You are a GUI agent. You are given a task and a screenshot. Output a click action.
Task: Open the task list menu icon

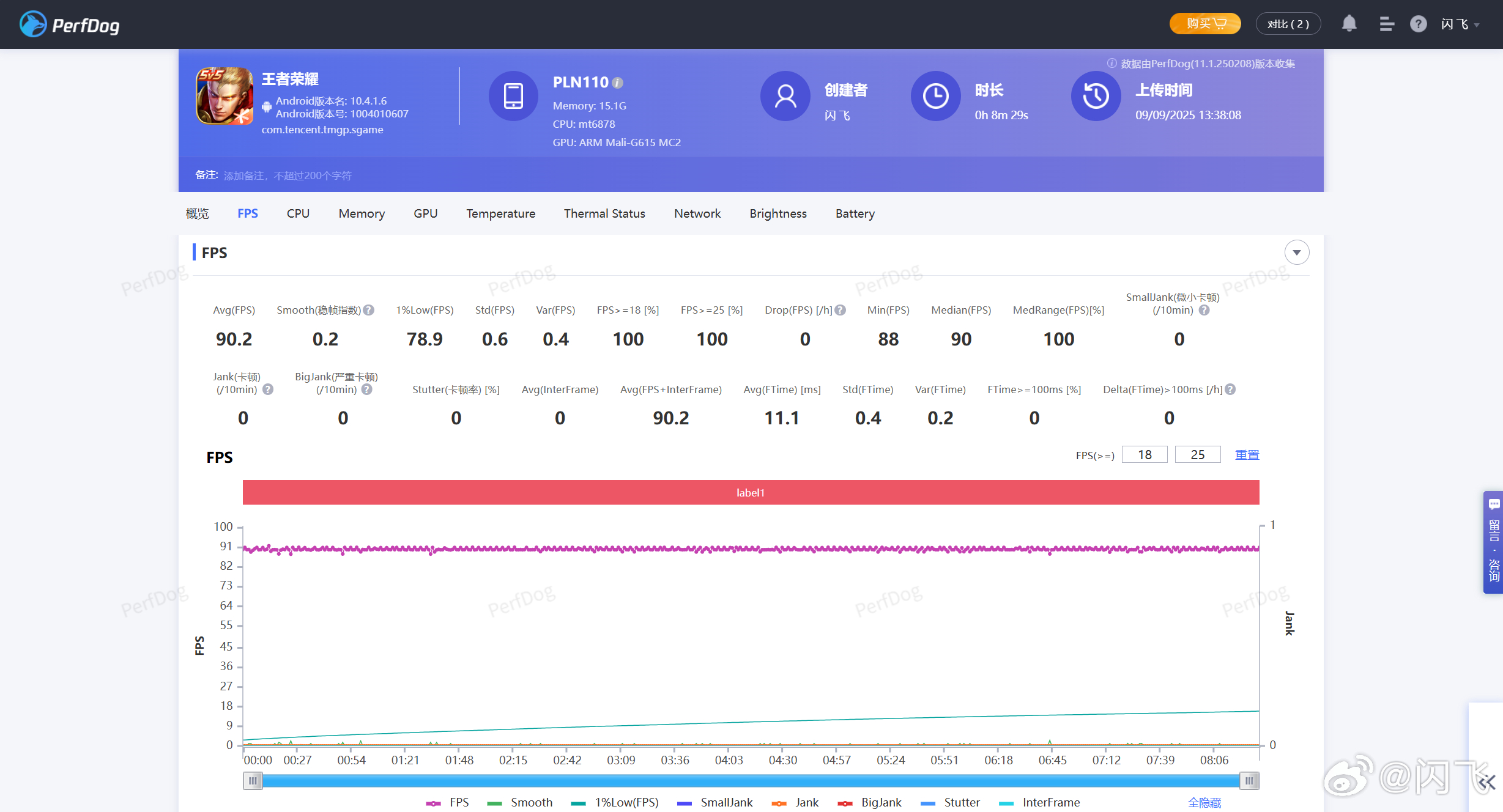(x=1386, y=24)
